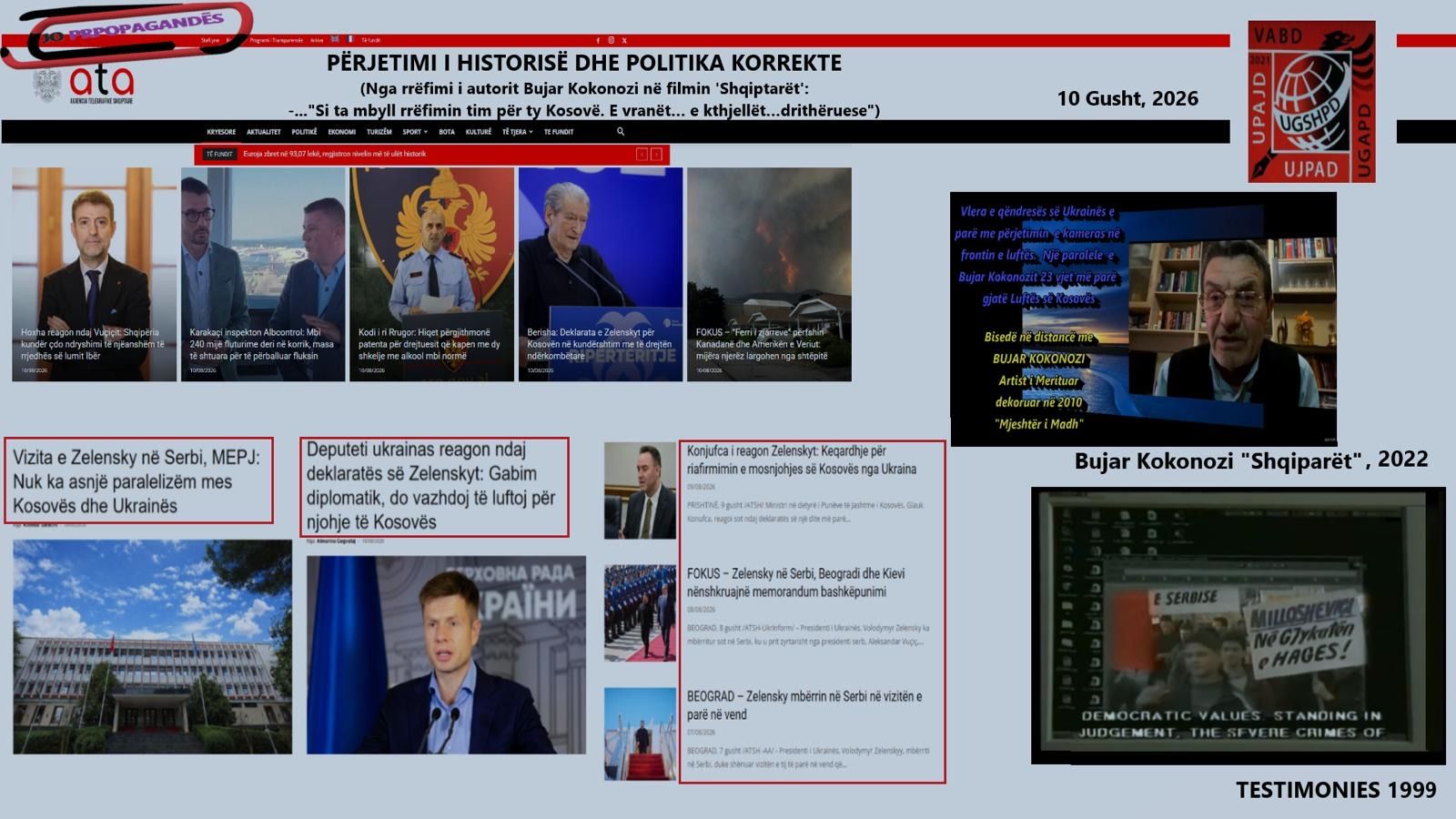
Task: Click the ministry building photo
Action: tap(153, 647)
